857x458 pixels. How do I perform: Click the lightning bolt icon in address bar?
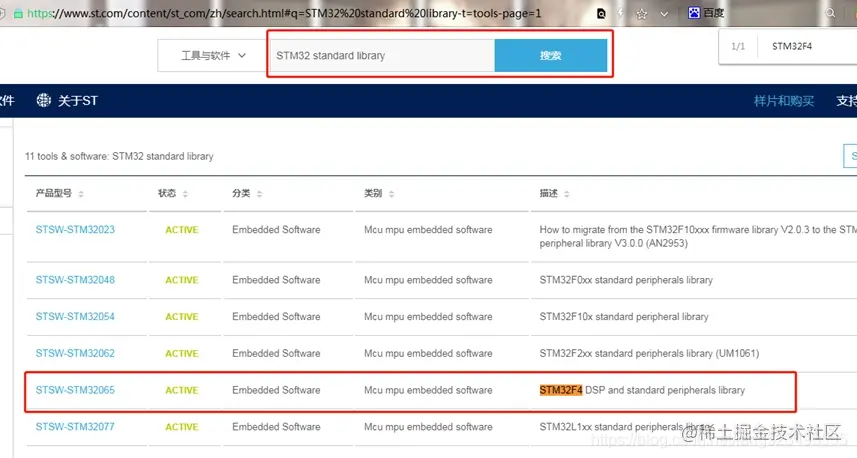(x=621, y=13)
